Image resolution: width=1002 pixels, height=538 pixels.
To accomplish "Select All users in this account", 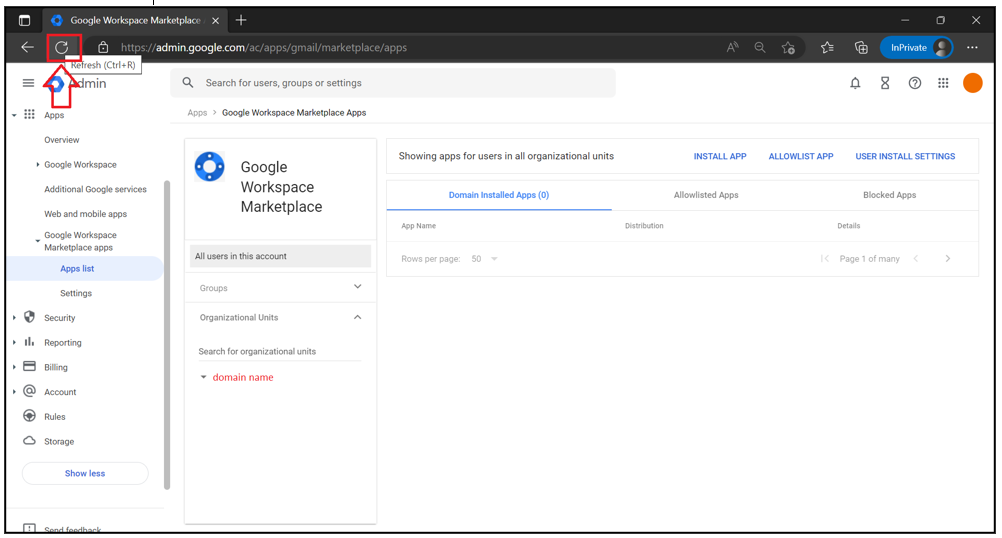I will [281, 256].
